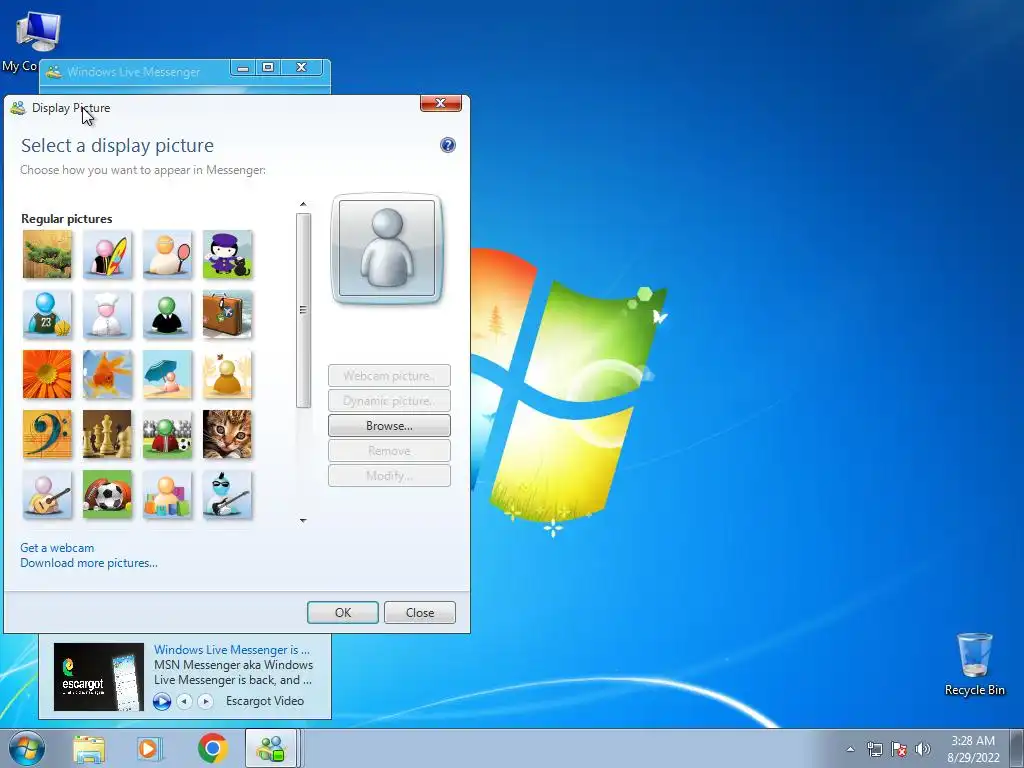Choose the bass clef music picture
Image resolution: width=1024 pixels, height=768 pixels.
coord(47,435)
